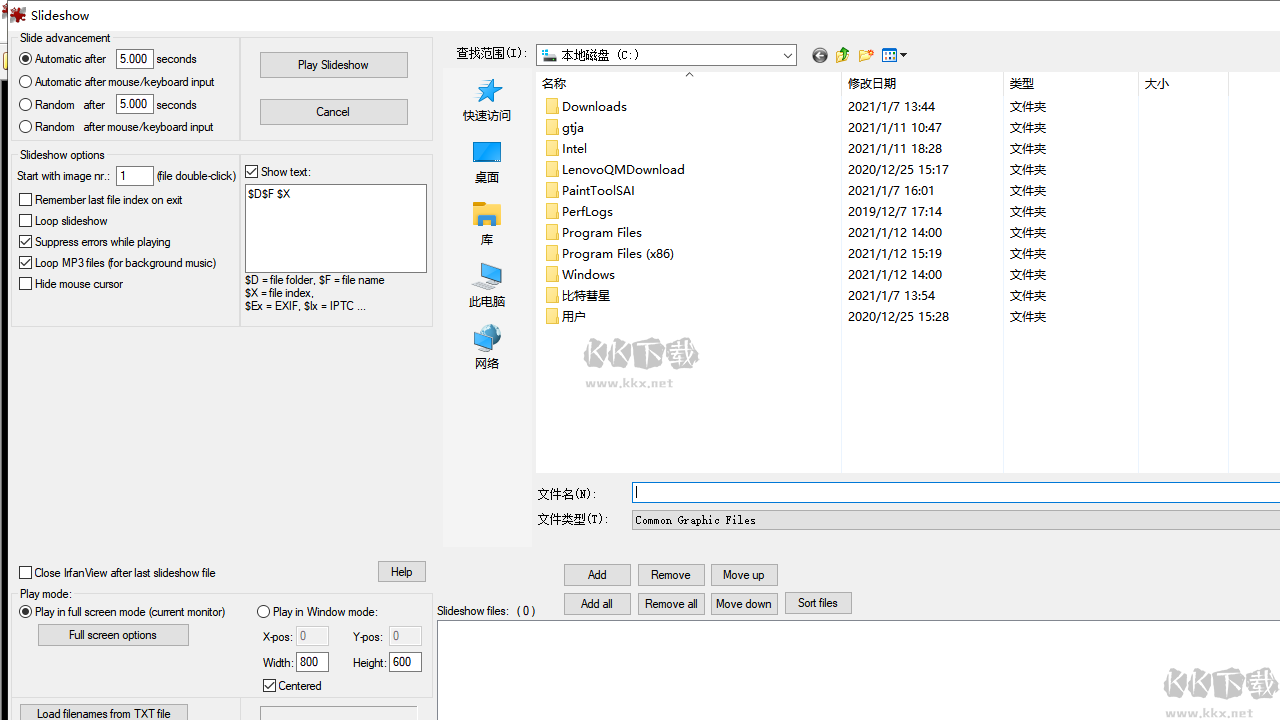This screenshot has width=1280, height=720.
Task: Open 网络 in the places sidebar
Action: tap(487, 348)
